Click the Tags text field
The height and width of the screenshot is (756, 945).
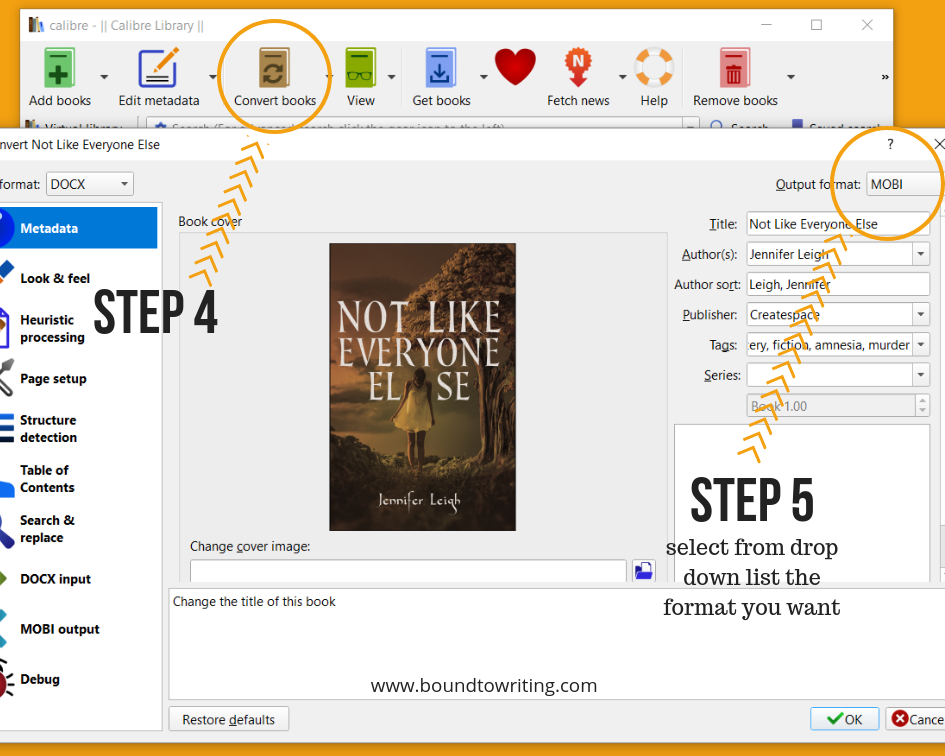829,344
